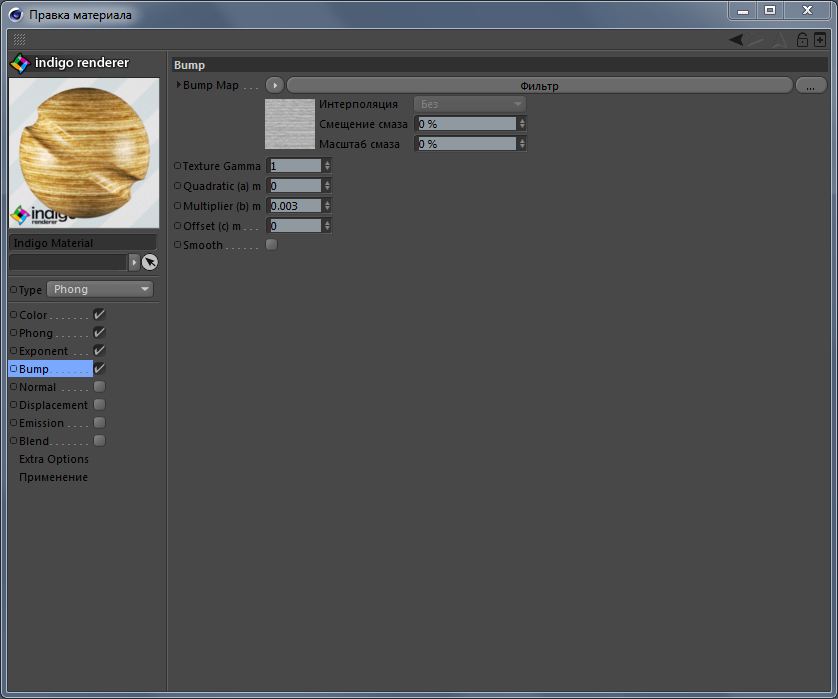Toggle the Phong checkbox
The image size is (838, 699).
pyautogui.click(x=99, y=332)
